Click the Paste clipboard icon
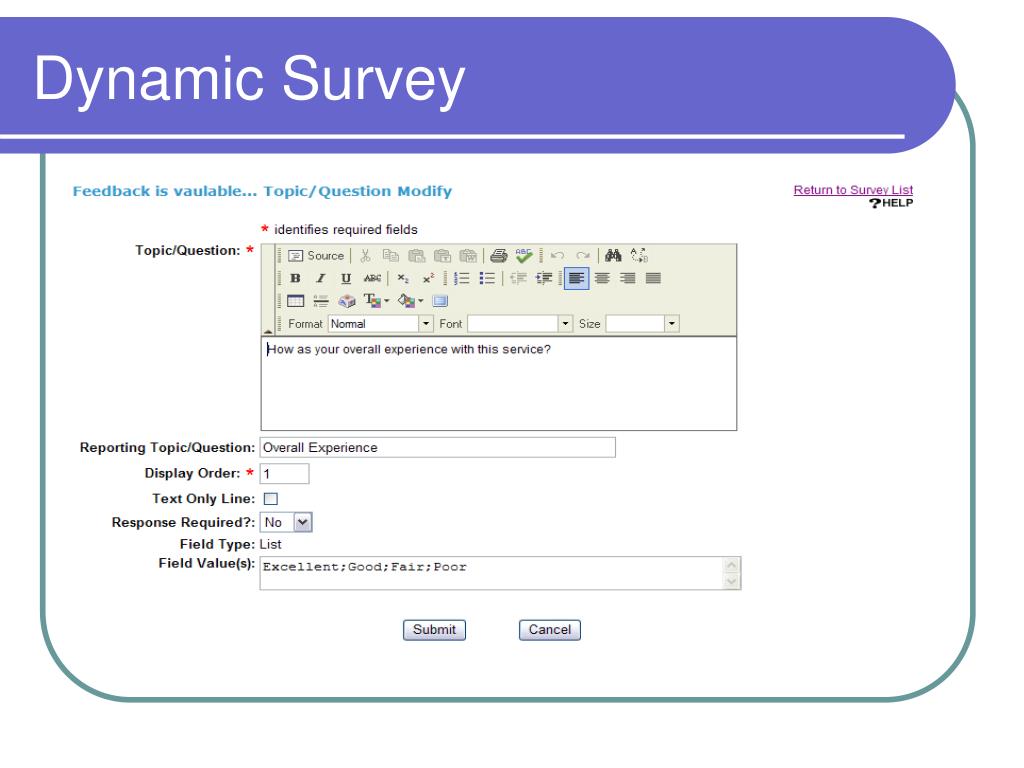 pyautogui.click(x=417, y=255)
